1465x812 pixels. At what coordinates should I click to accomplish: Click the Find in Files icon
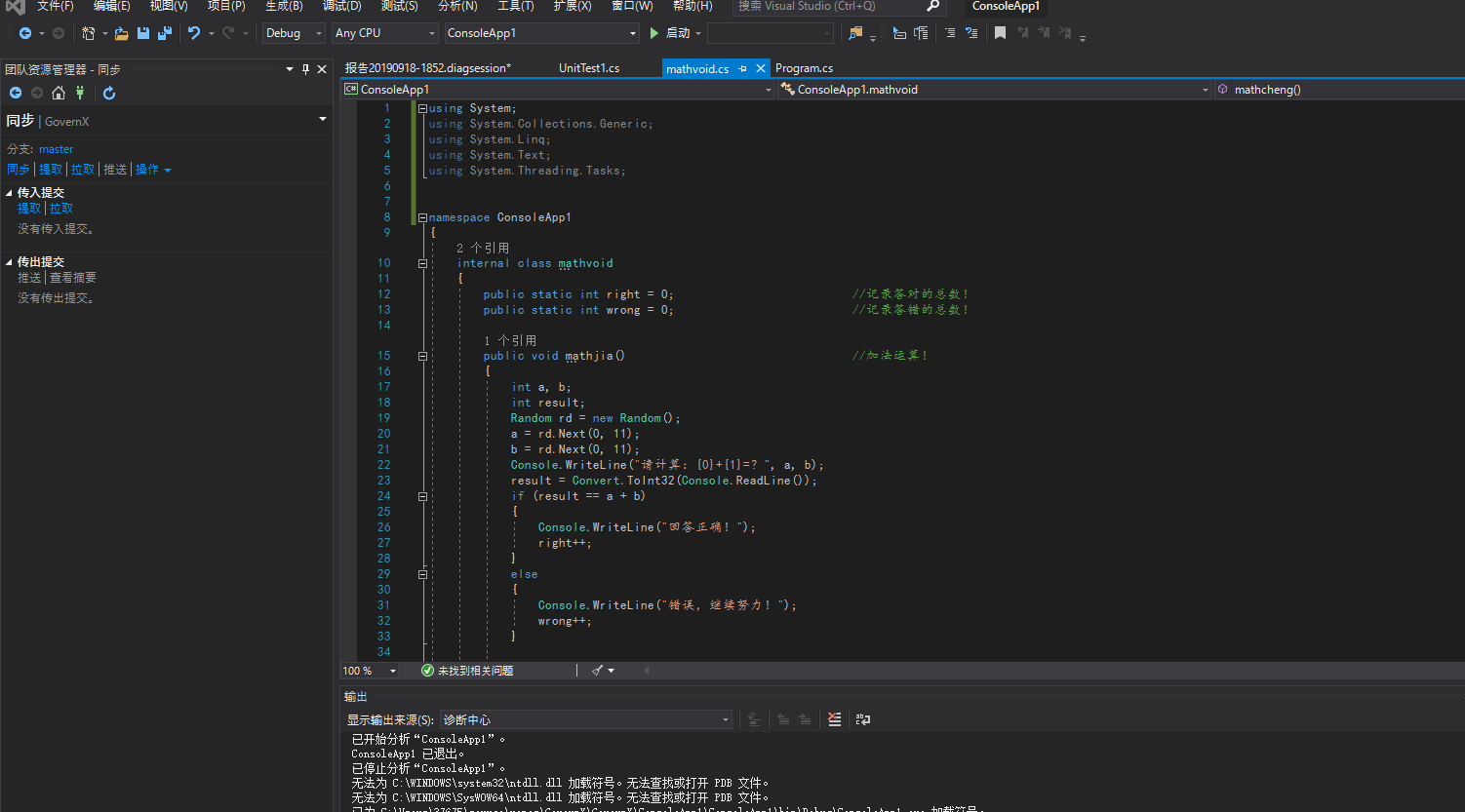click(x=855, y=33)
